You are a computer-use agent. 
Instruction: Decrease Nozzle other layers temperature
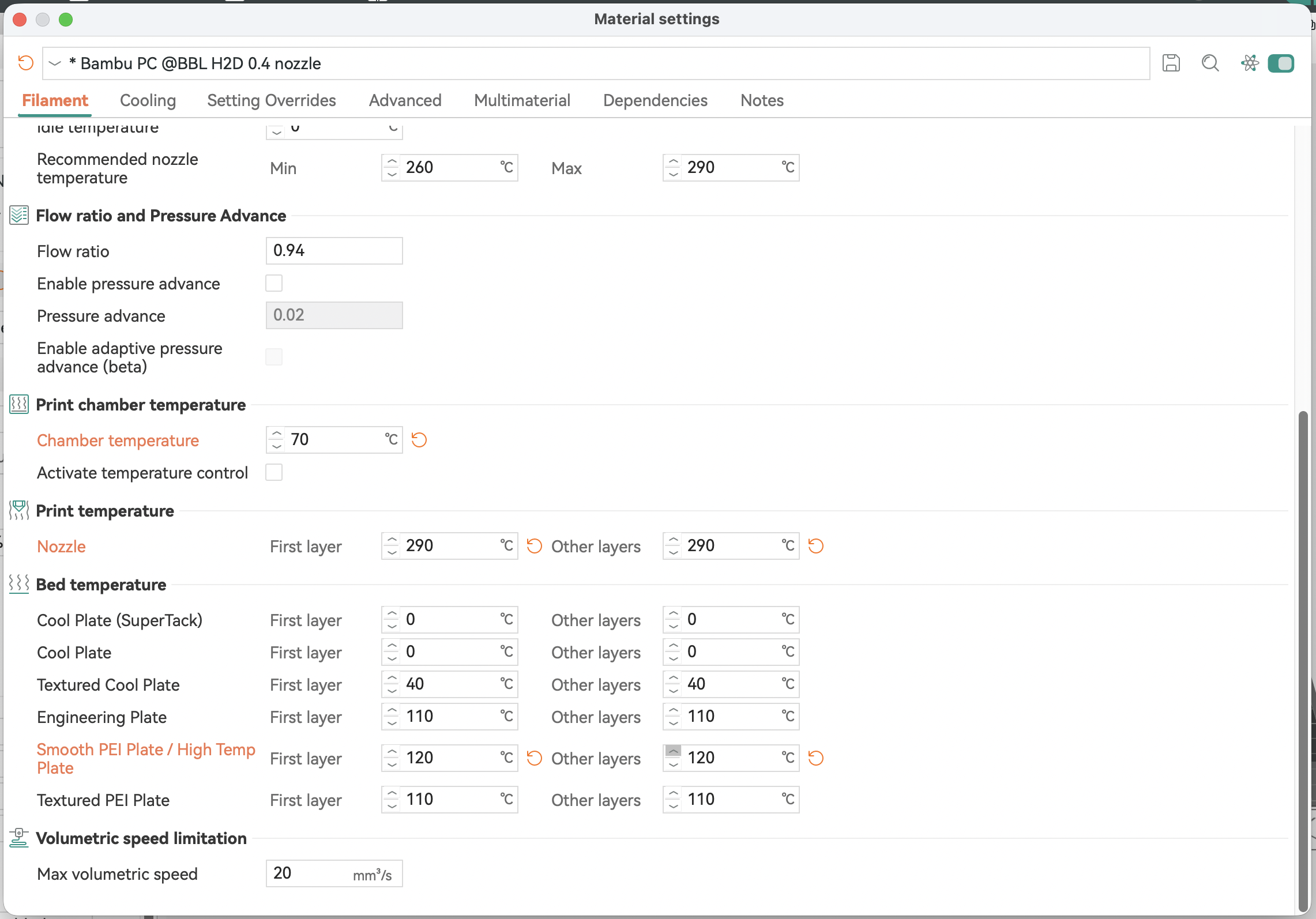coord(674,552)
